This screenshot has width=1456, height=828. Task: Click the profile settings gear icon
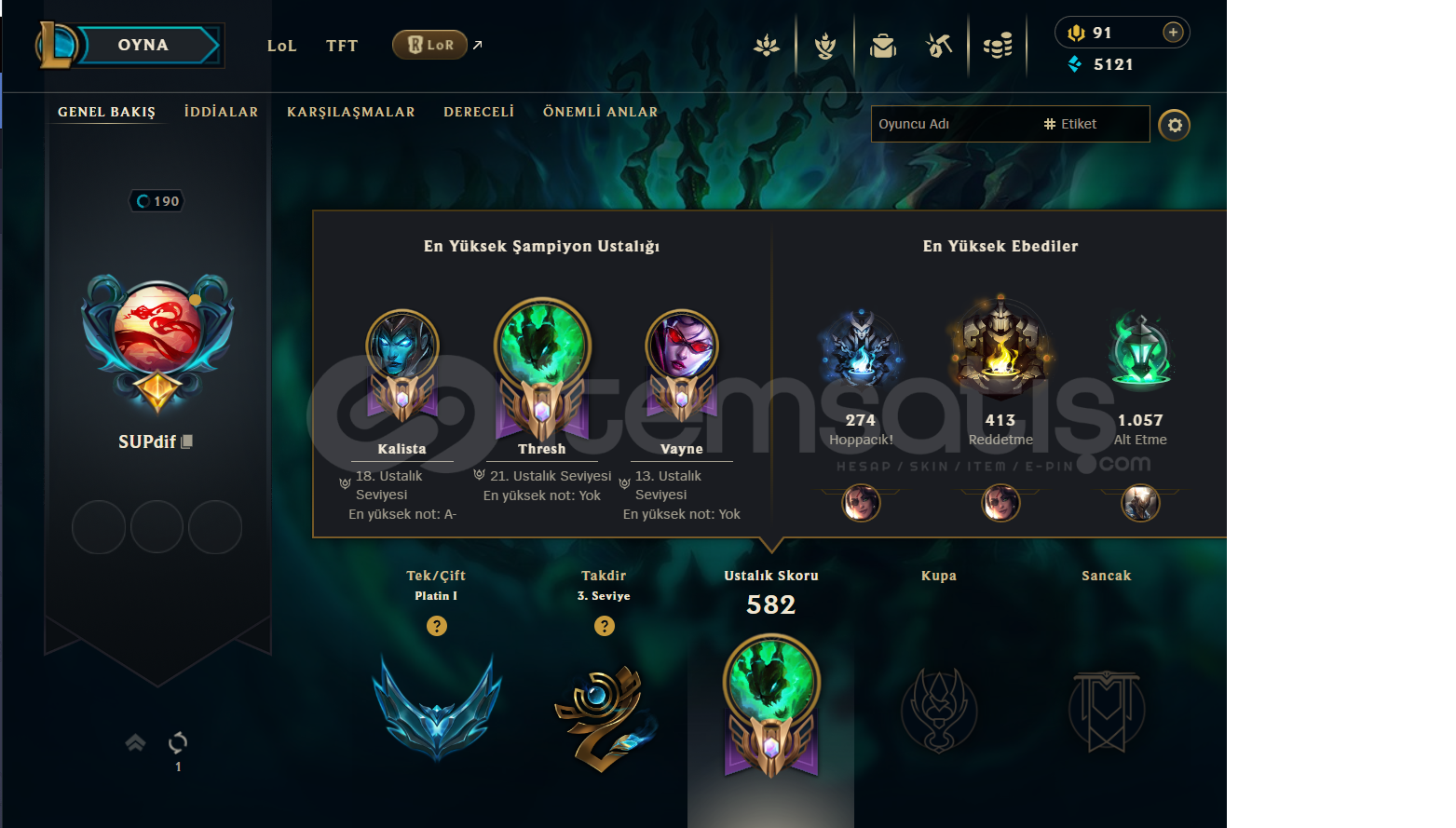coord(1175,125)
